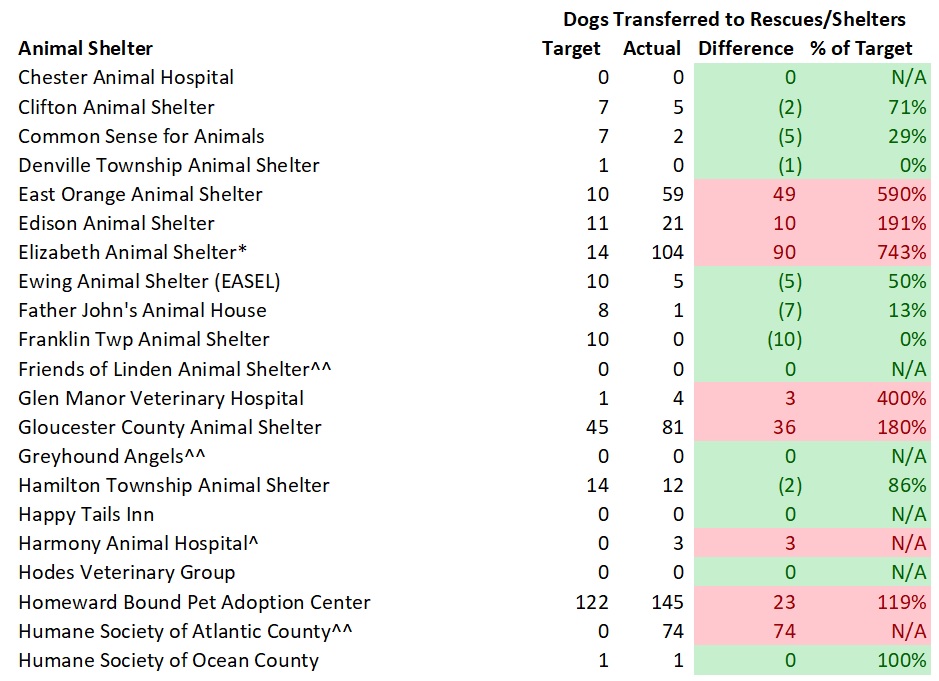
Task: Click the Animal Shelter column header
Action: pyautogui.click(x=86, y=48)
